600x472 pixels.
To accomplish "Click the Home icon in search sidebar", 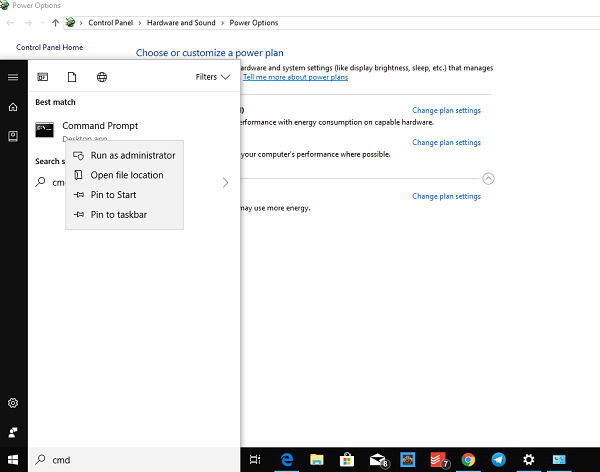I will click(x=13, y=106).
